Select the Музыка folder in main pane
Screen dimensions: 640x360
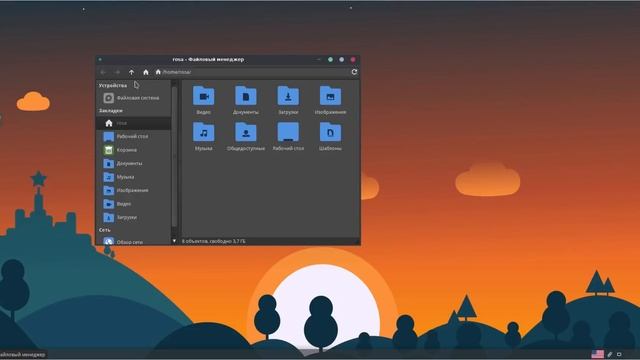[204, 137]
